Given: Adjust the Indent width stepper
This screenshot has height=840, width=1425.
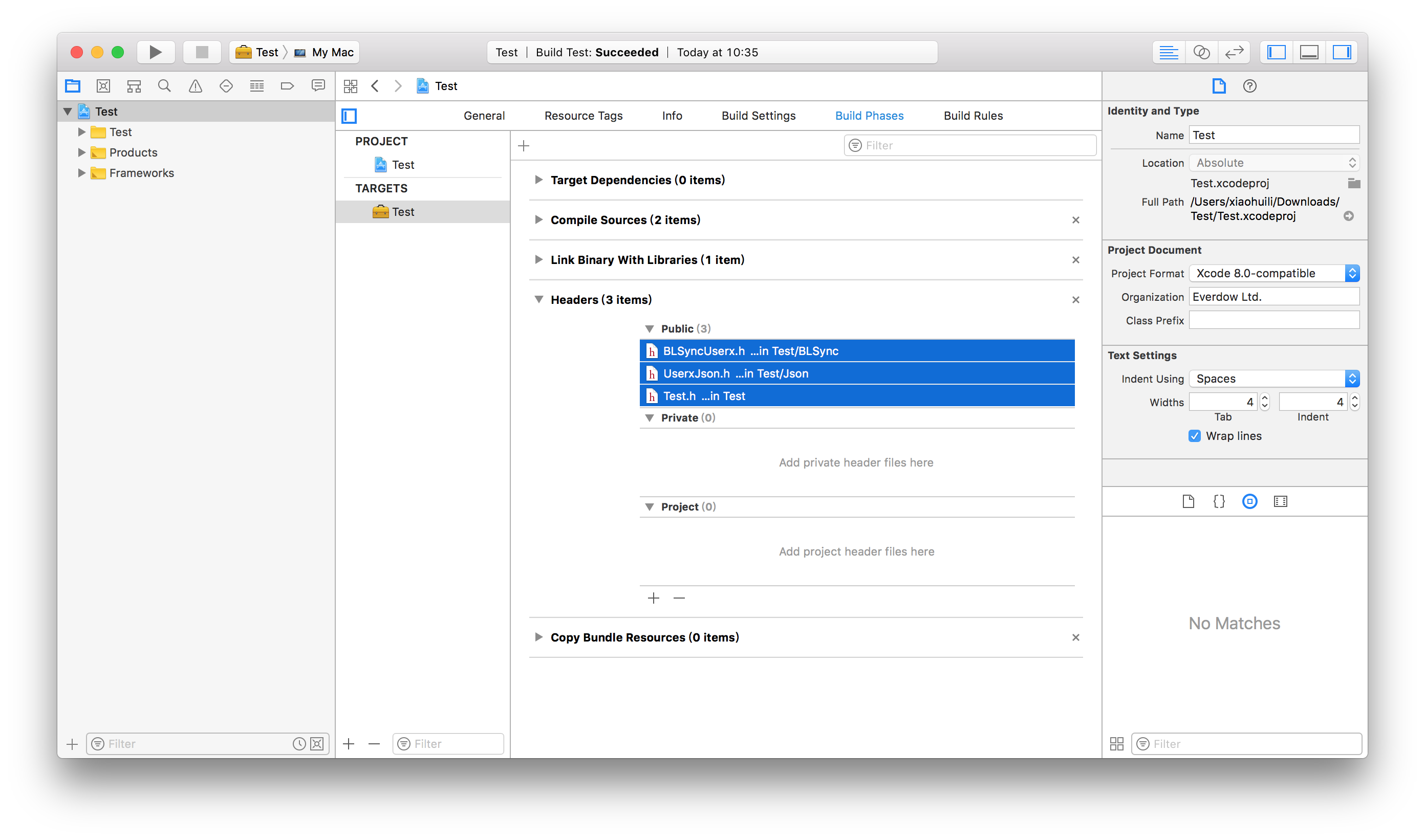Looking at the screenshot, I should 1355,402.
